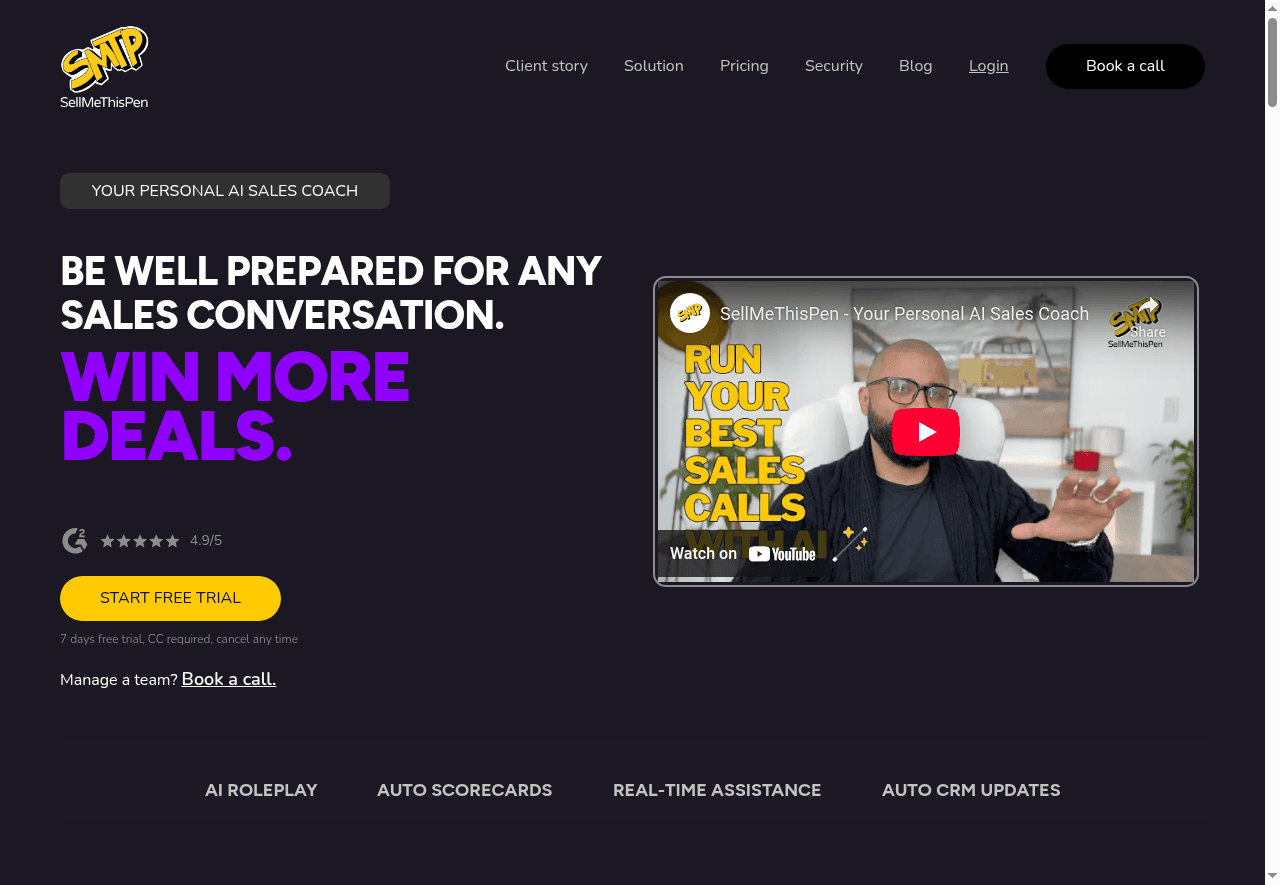
Task: Follow the underlined 'Book a call.' link
Action: coord(229,679)
